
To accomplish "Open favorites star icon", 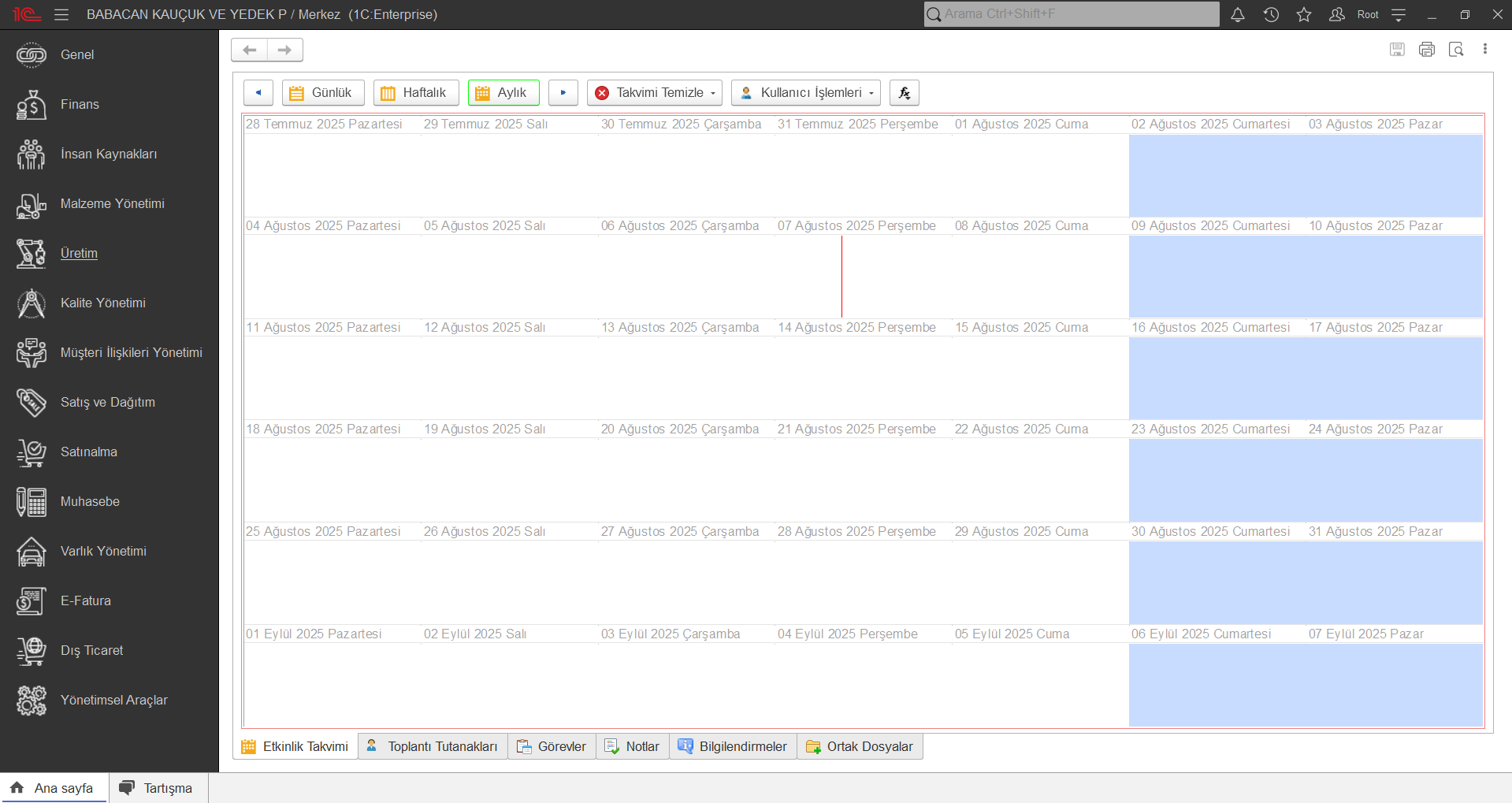I will [1303, 14].
